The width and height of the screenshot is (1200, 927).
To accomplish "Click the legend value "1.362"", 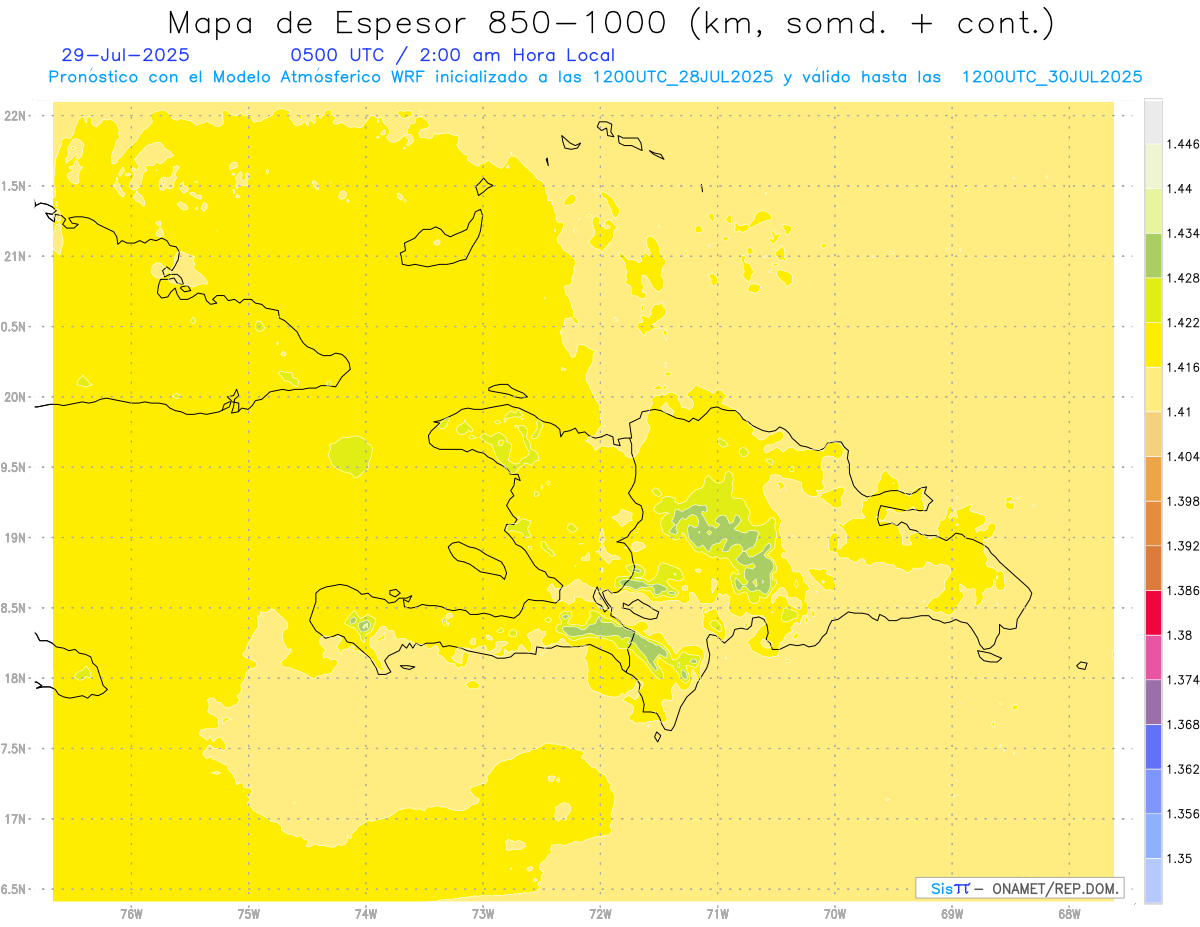I will coord(1183,769).
